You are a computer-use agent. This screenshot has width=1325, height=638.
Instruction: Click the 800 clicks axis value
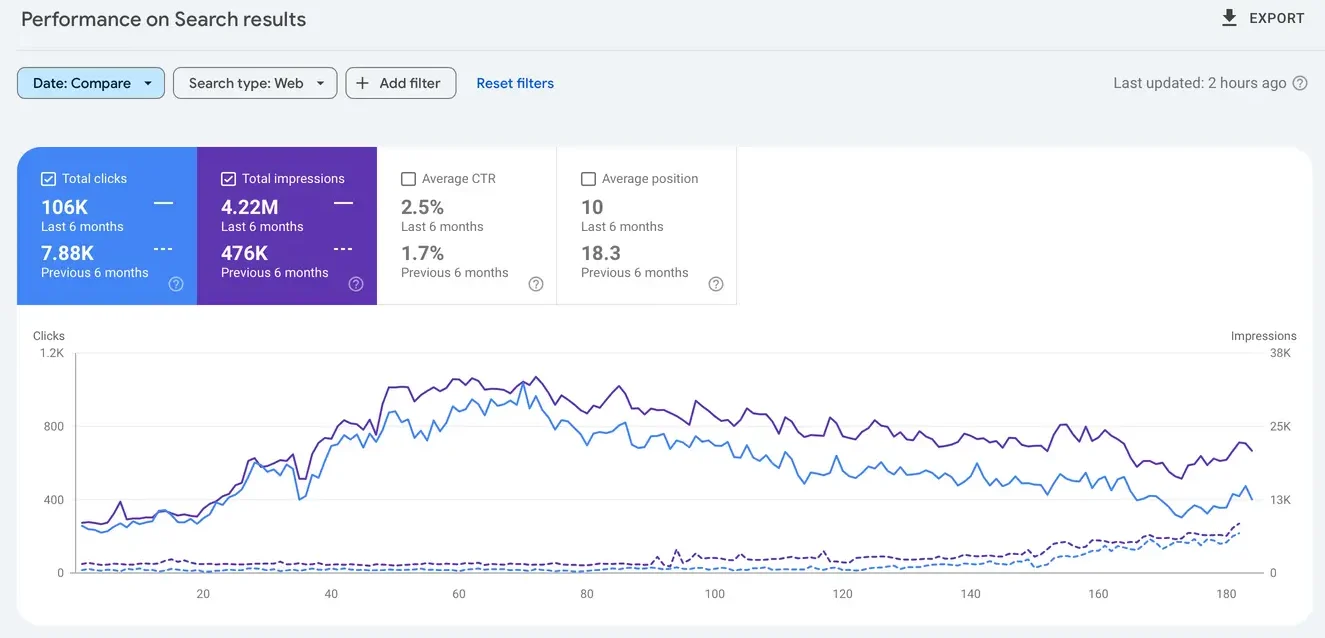pyautogui.click(x=53, y=427)
